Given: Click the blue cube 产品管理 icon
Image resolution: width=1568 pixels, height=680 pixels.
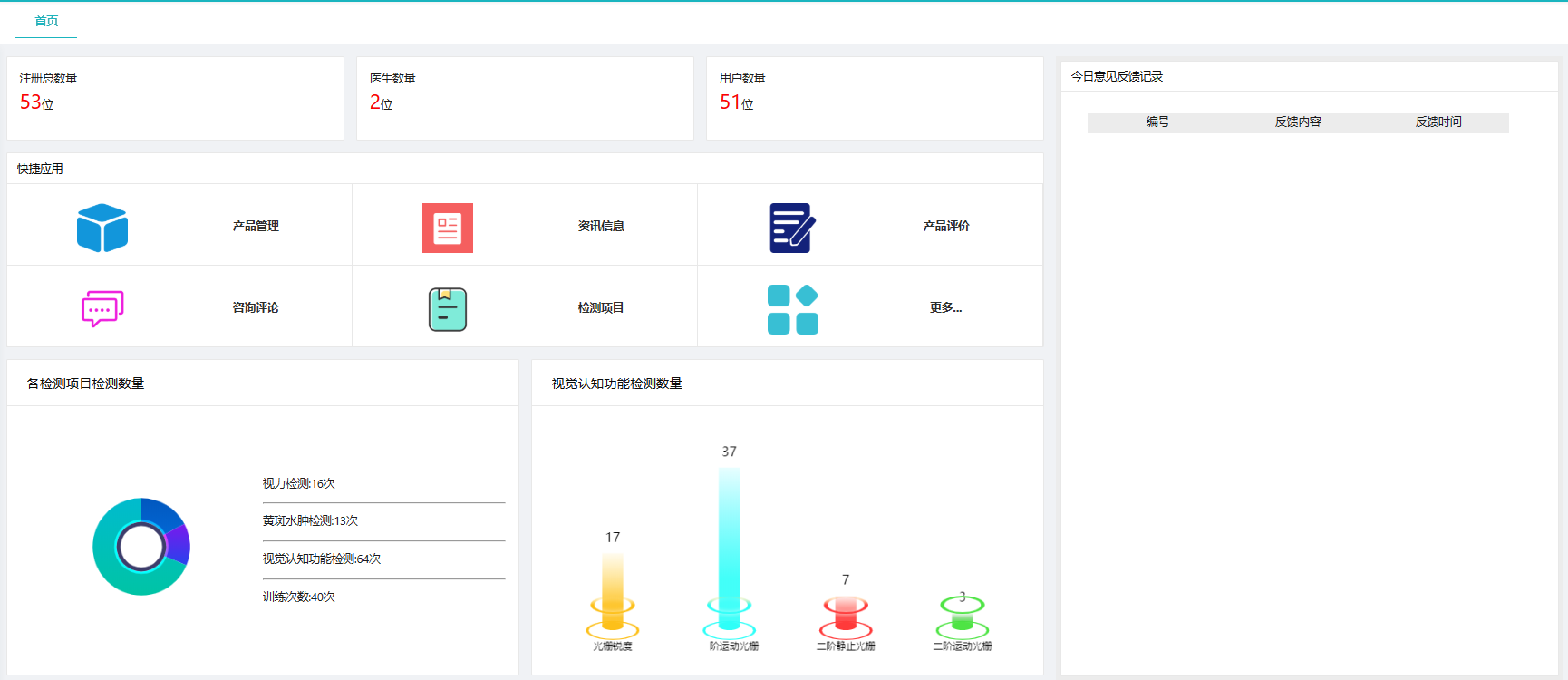Looking at the screenshot, I should pos(102,228).
